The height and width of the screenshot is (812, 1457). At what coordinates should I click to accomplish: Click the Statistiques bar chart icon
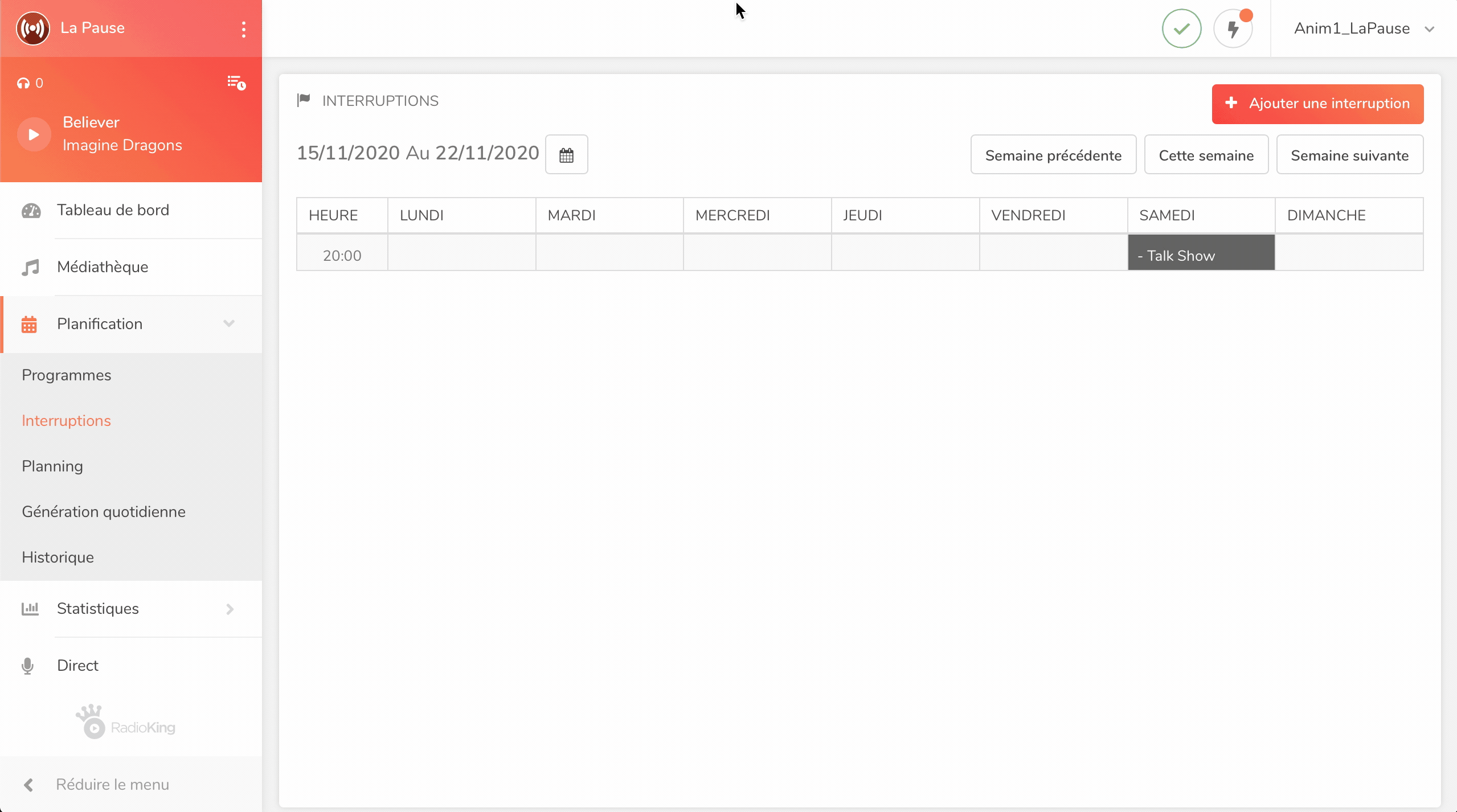(30, 609)
